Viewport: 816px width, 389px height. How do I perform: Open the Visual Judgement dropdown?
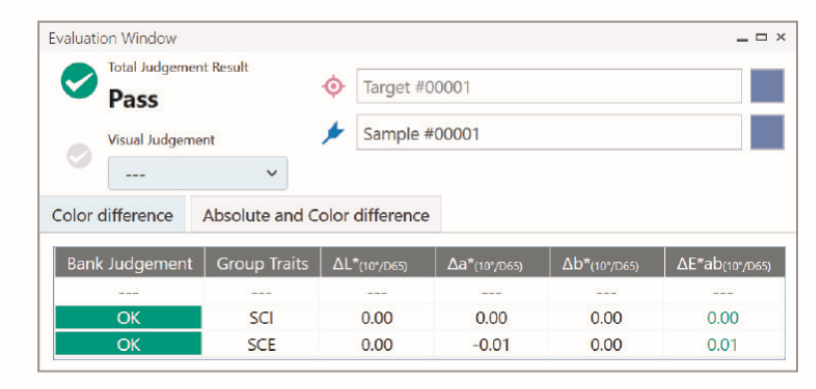point(198,173)
